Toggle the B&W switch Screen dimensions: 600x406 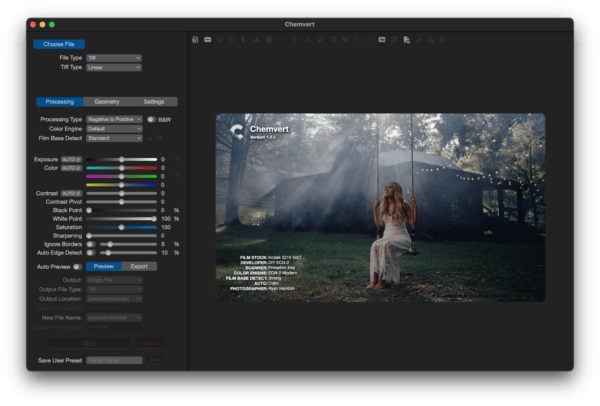(151, 119)
